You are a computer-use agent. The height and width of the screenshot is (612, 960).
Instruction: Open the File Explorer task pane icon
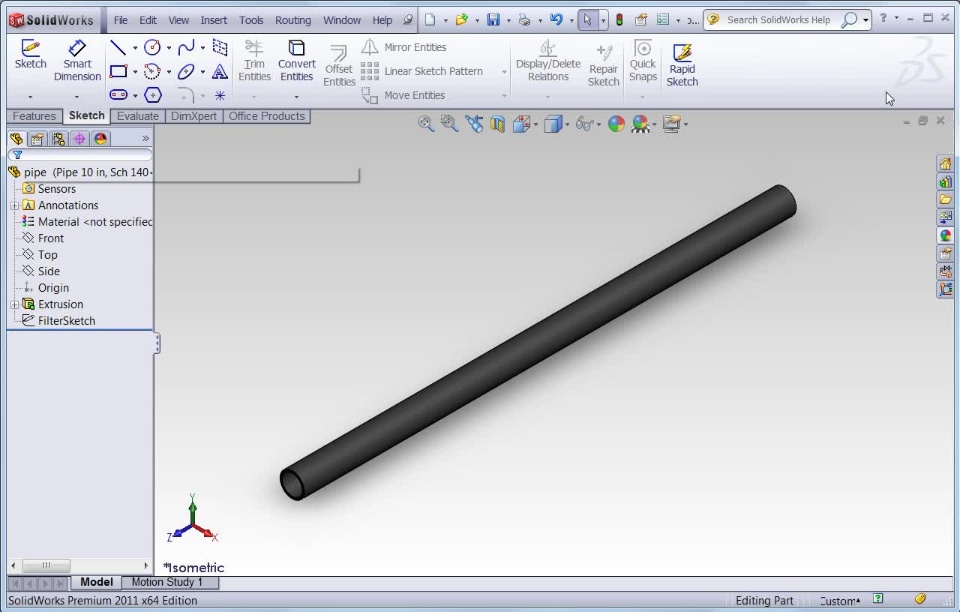pyautogui.click(x=945, y=200)
